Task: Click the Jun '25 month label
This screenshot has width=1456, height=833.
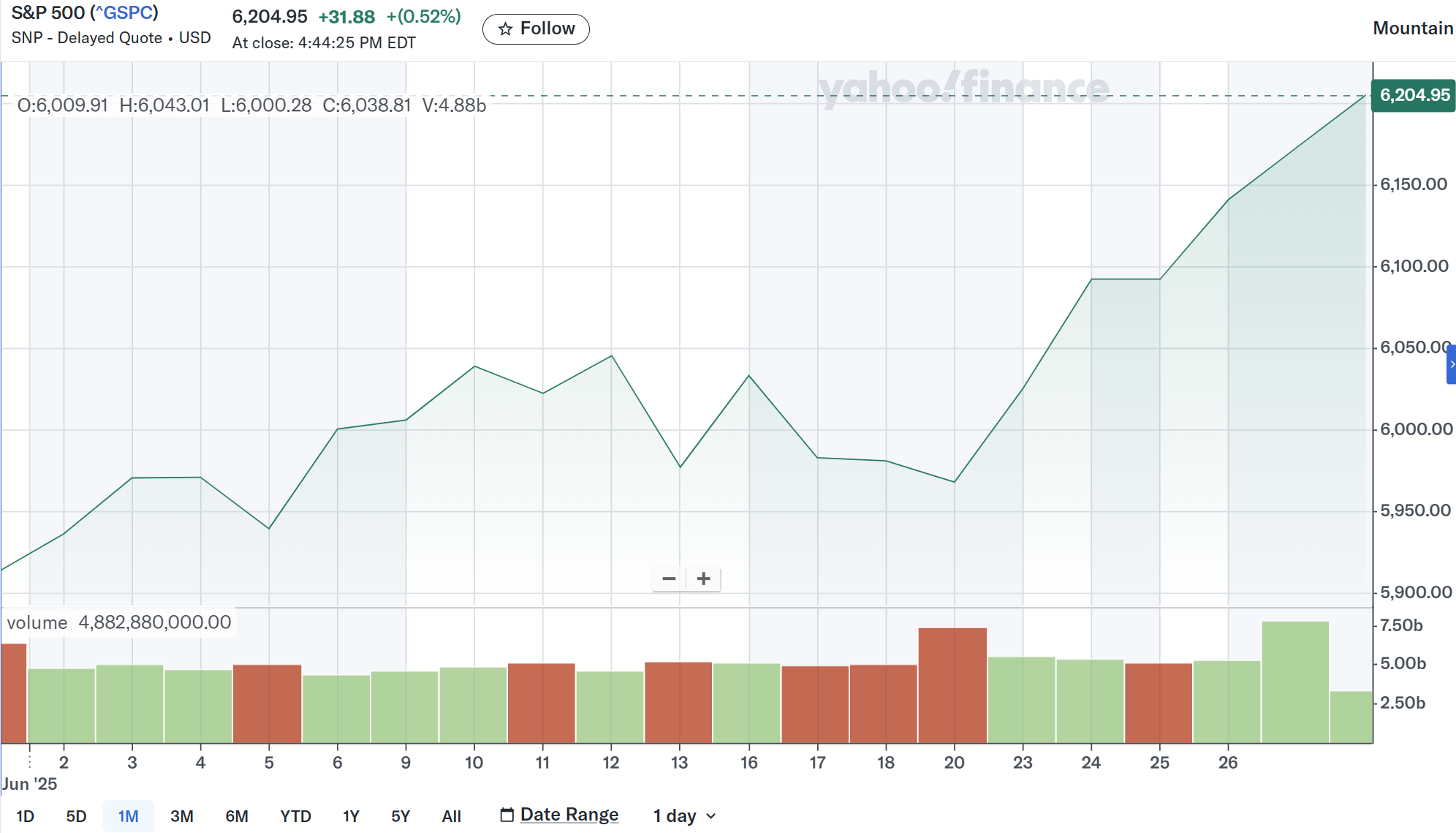Action: pyautogui.click(x=29, y=784)
